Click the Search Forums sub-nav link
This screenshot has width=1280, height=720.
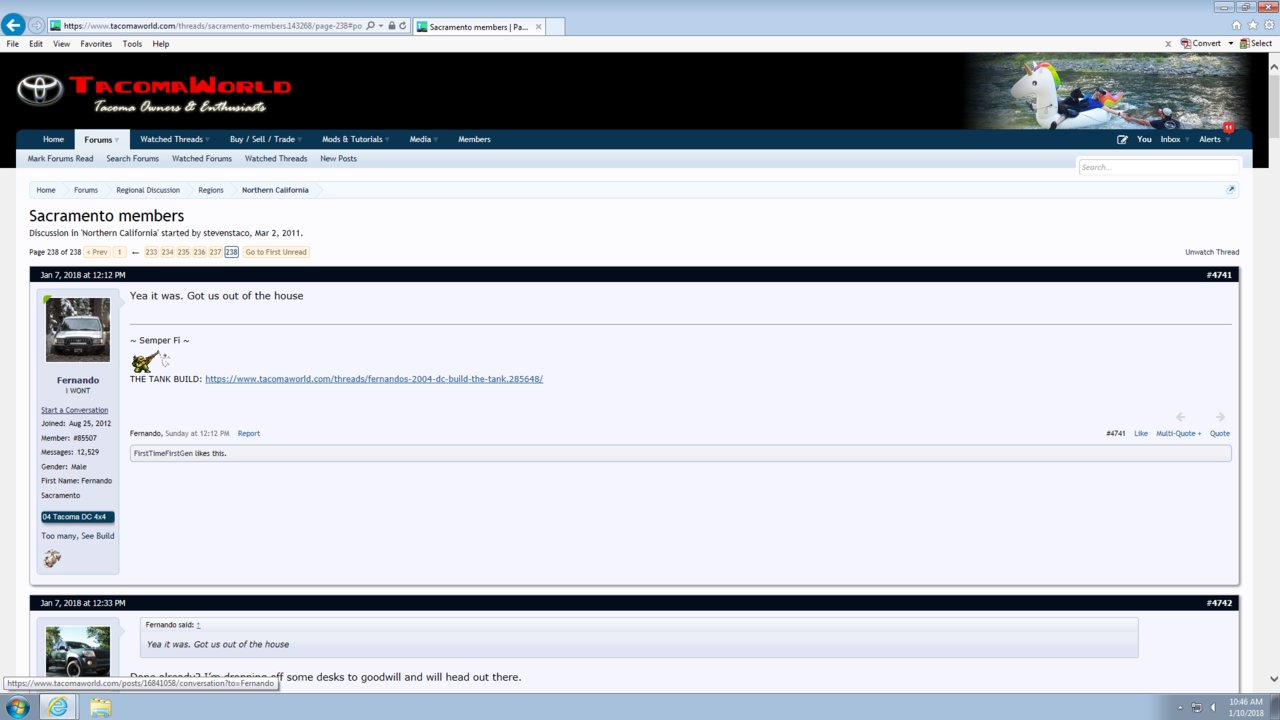pos(133,159)
